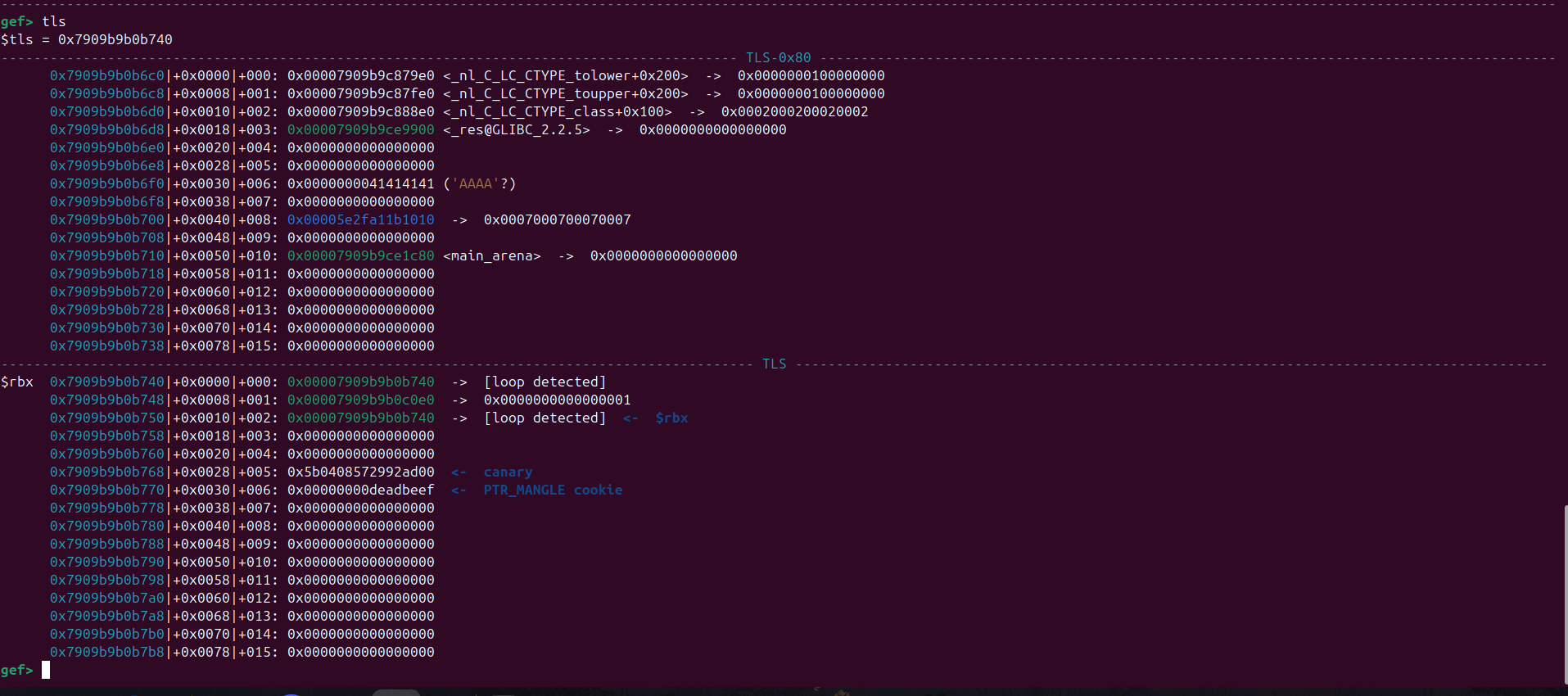Screen dimensions: 1568x696
Task: Click the address 0x7909b9b0b768 in the canary row
Action: point(106,472)
